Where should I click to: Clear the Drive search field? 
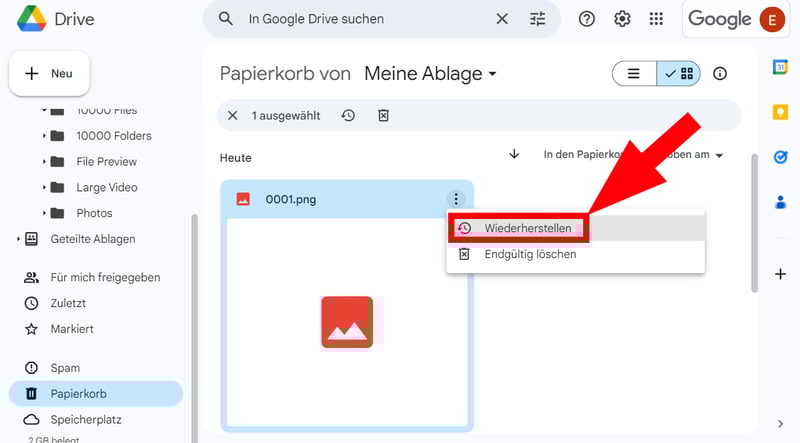[502, 19]
